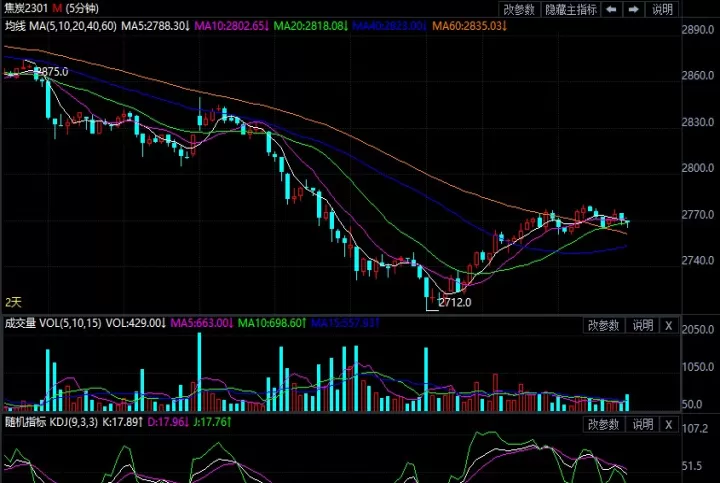Open 说明 in the KDJ indicator panel
The height and width of the screenshot is (483, 720).
(642, 424)
